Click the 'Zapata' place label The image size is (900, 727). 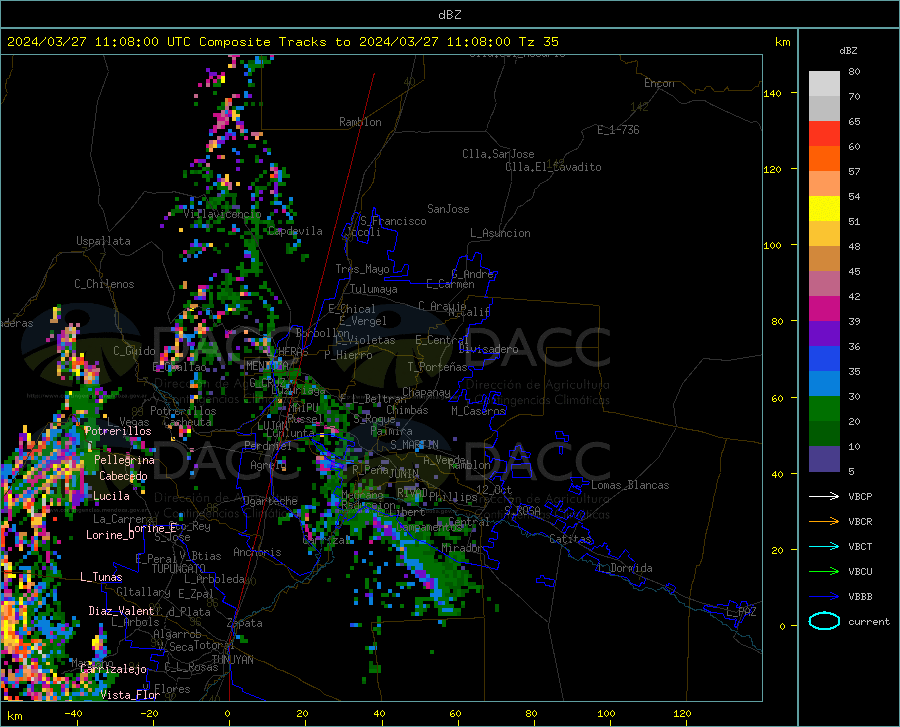pos(245,623)
